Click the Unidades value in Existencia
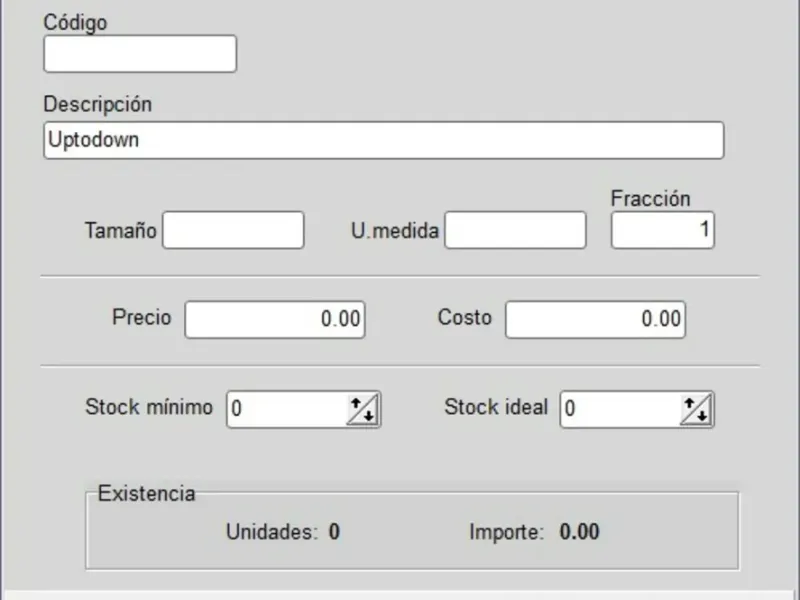 [335, 531]
